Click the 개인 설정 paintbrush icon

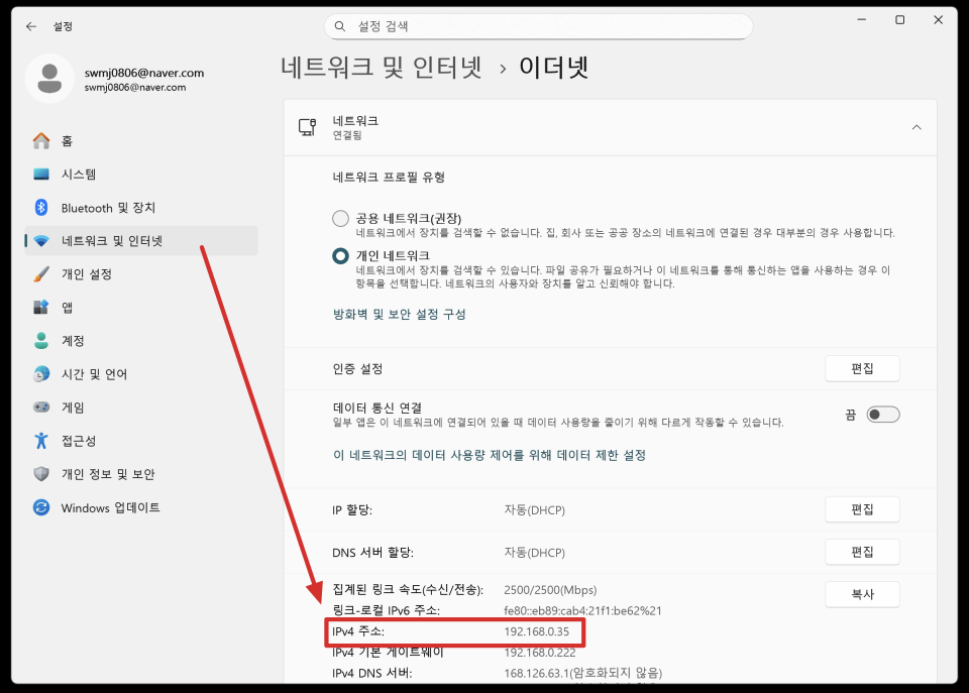[x=41, y=274]
